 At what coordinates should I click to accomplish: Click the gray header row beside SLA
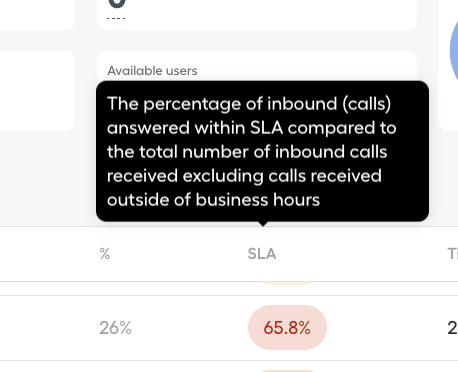click(x=229, y=254)
